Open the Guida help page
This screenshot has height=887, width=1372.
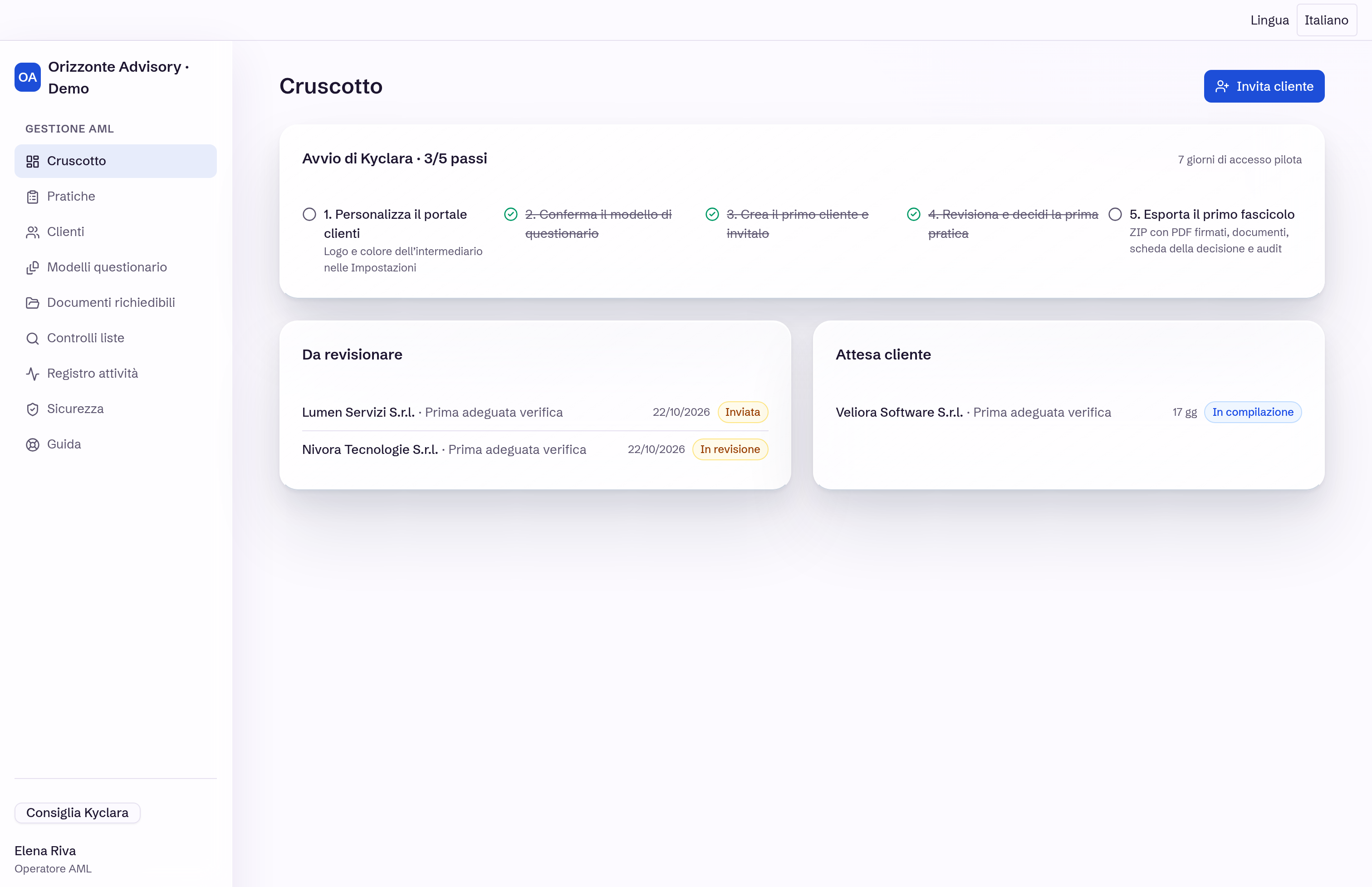[116, 445]
